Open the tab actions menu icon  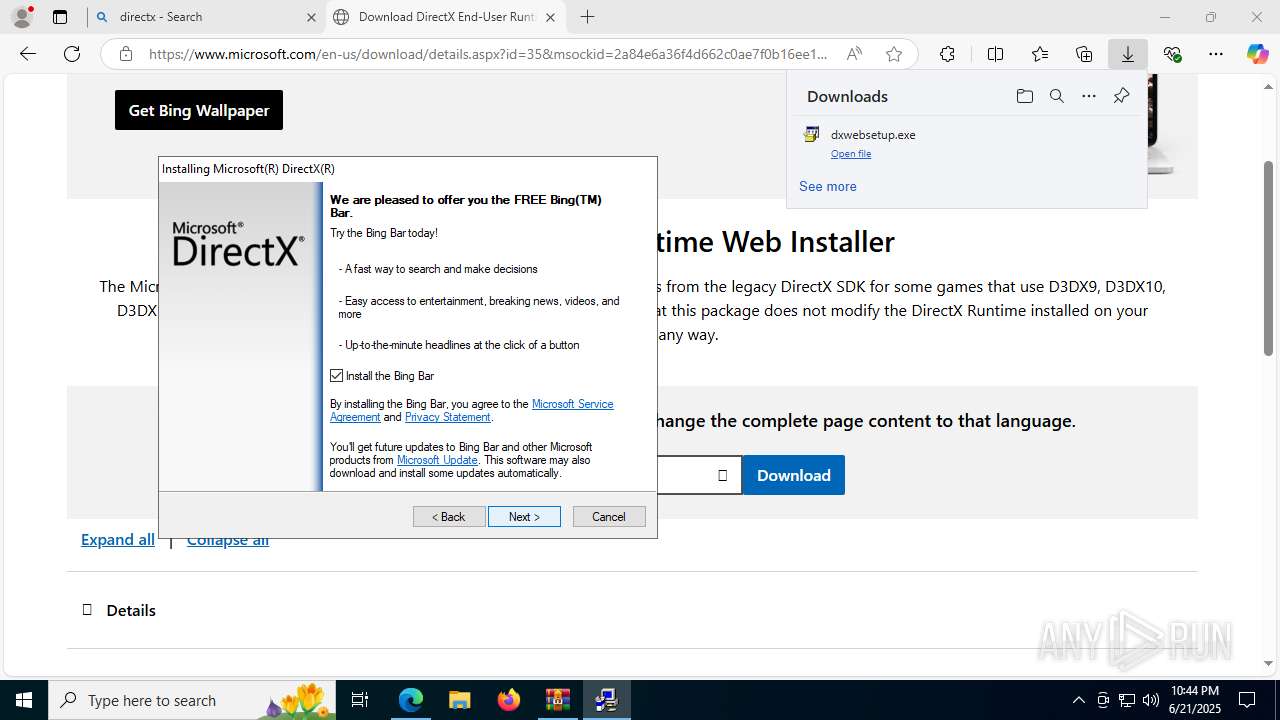[x=60, y=17]
